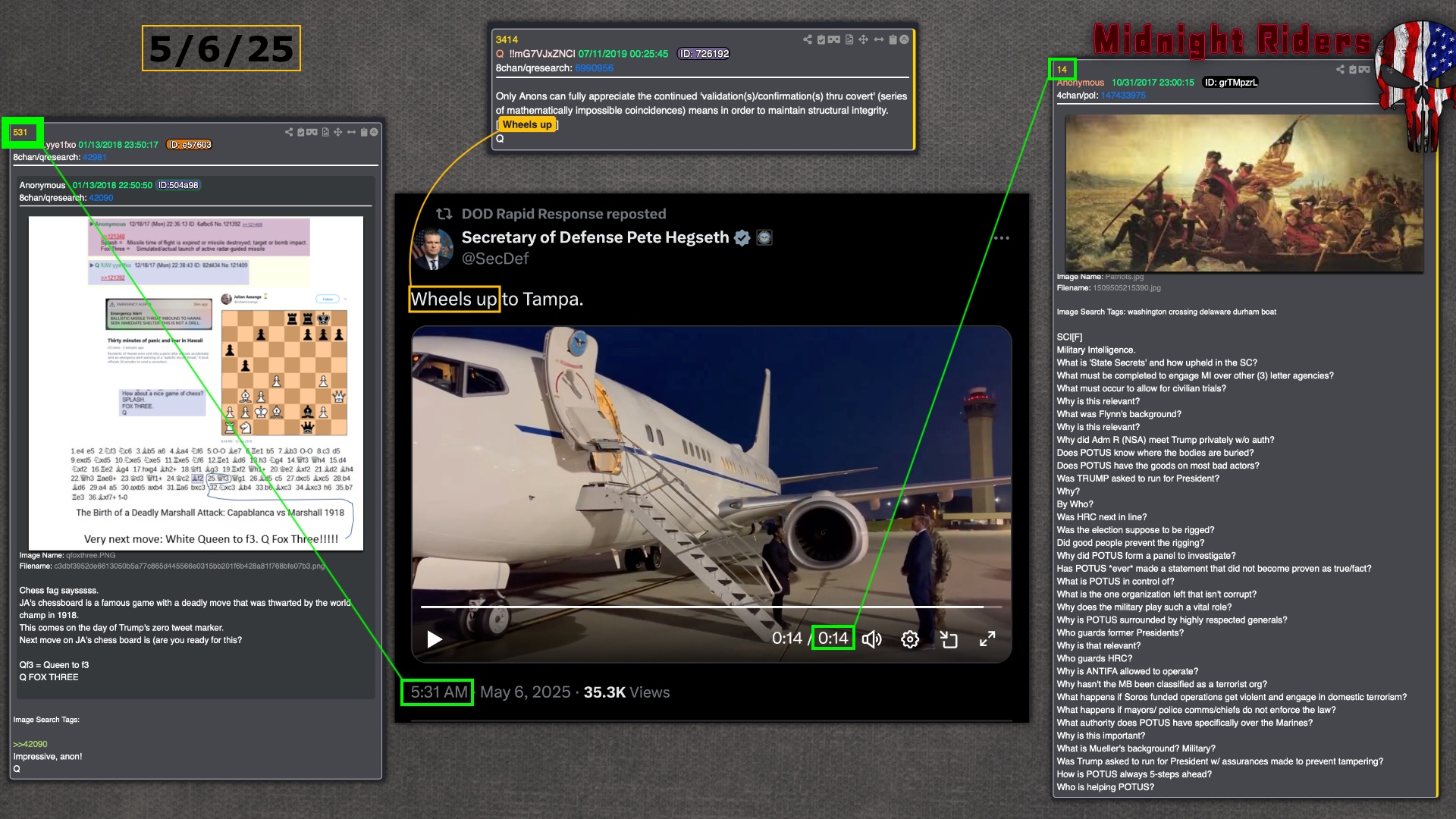Image resolution: width=1456 pixels, height=819 pixels.
Task: Open the chess board screenshot image
Action: coord(196,384)
